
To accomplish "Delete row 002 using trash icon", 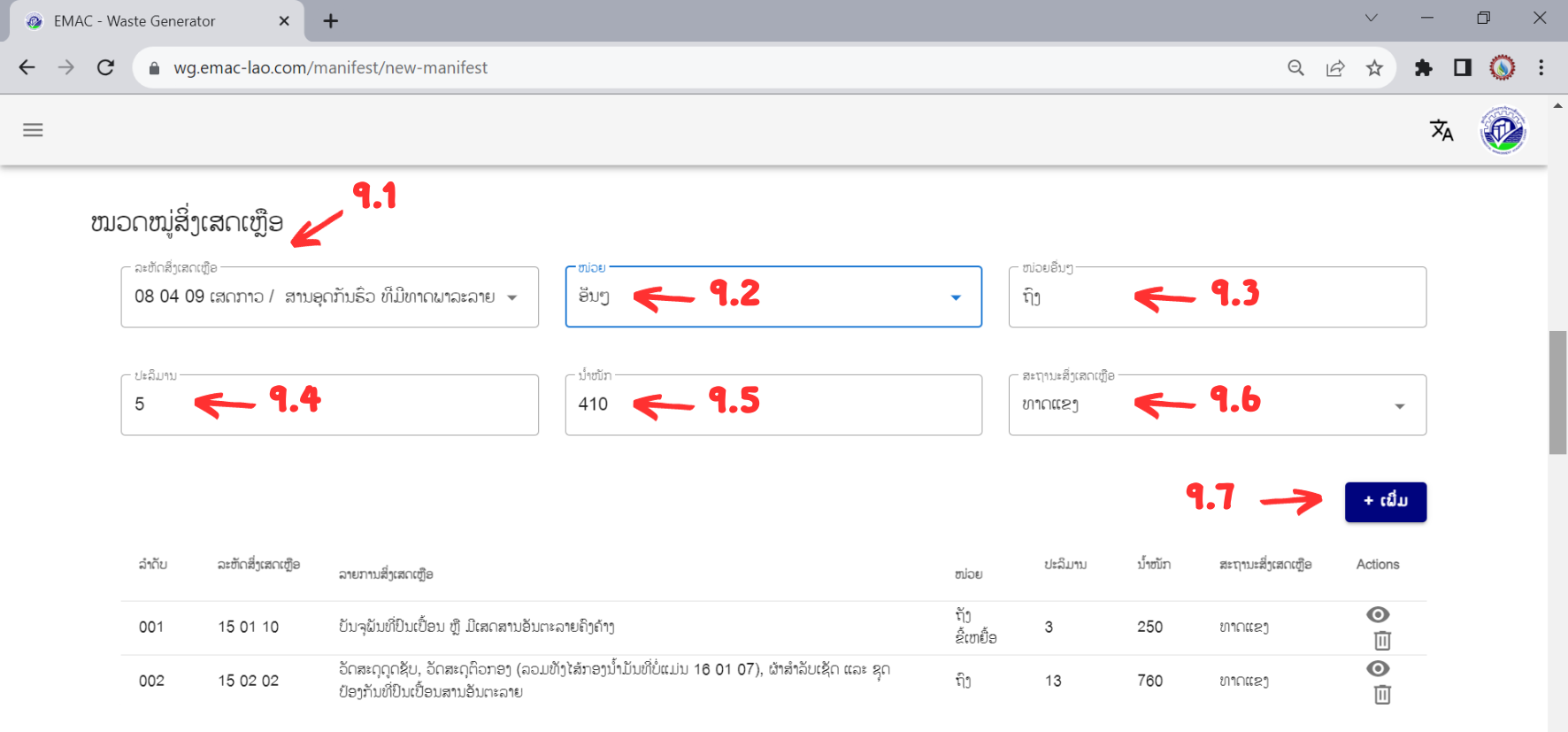I will pos(1382,695).
